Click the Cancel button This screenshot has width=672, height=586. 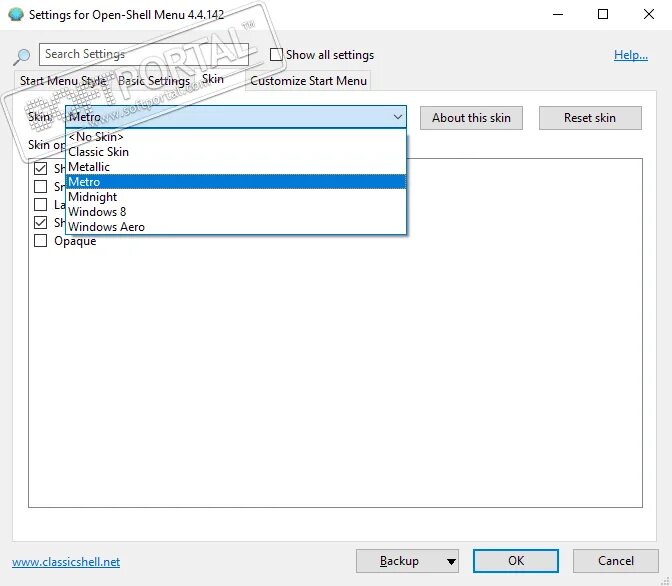tap(615, 561)
